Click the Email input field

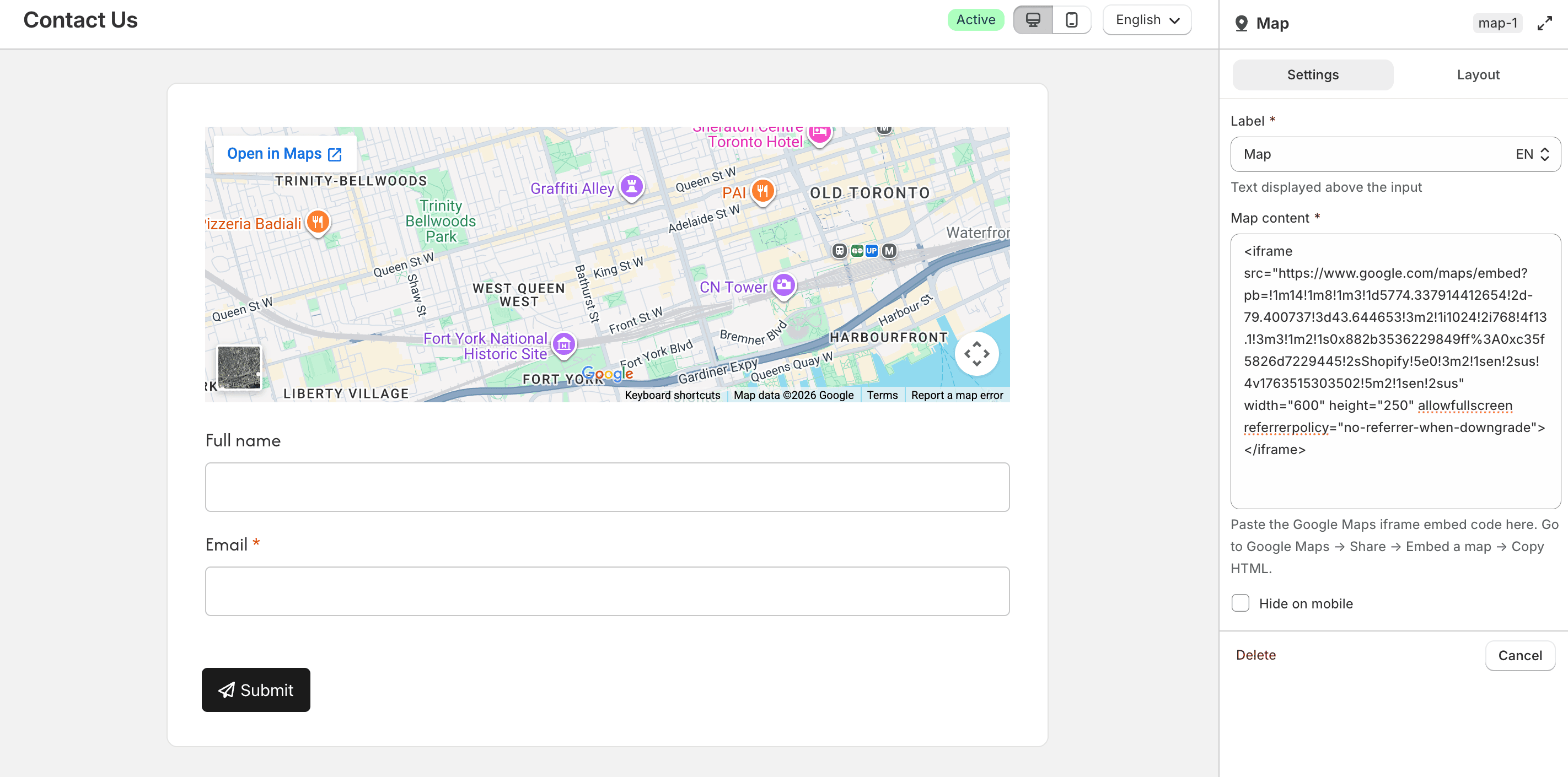[607, 591]
